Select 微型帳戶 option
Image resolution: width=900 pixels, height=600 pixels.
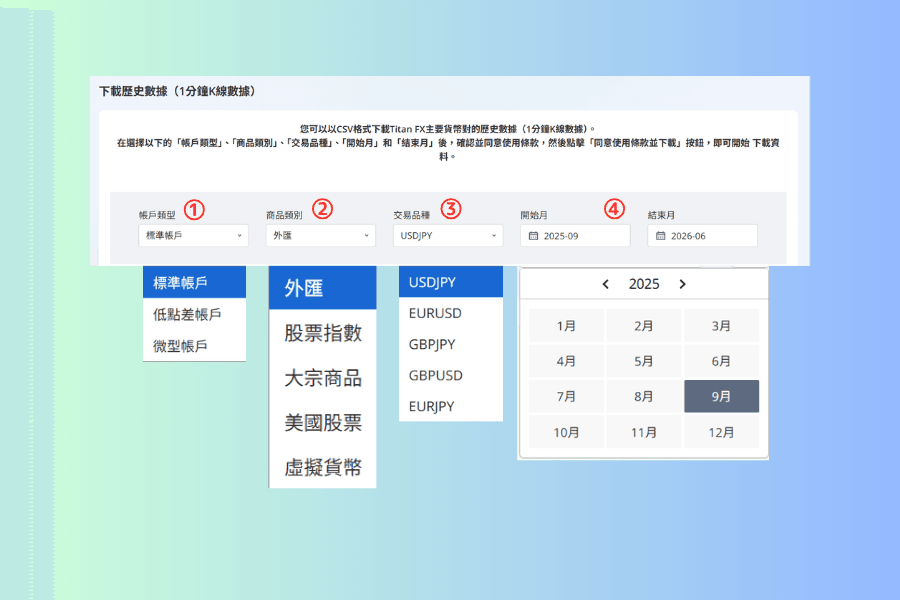(x=195, y=346)
